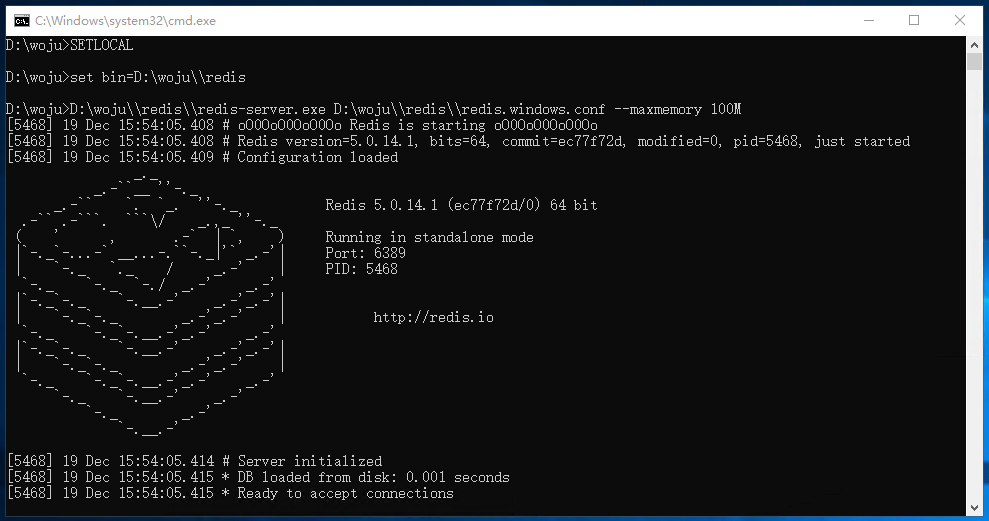
Task: Click the scrollbar down arrow
Action: [975, 508]
